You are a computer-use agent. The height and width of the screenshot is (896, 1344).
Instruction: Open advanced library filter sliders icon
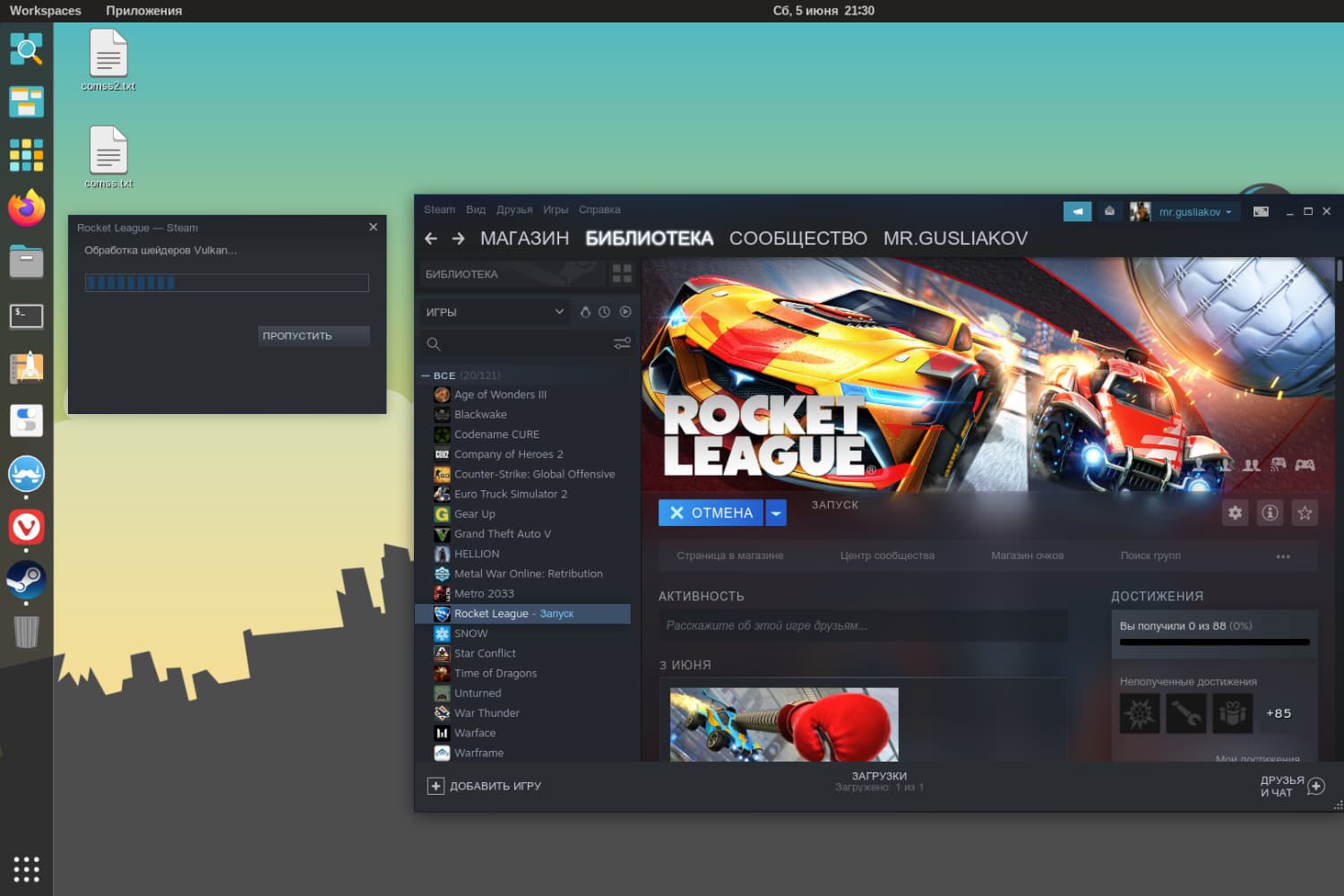[x=622, y=343]
